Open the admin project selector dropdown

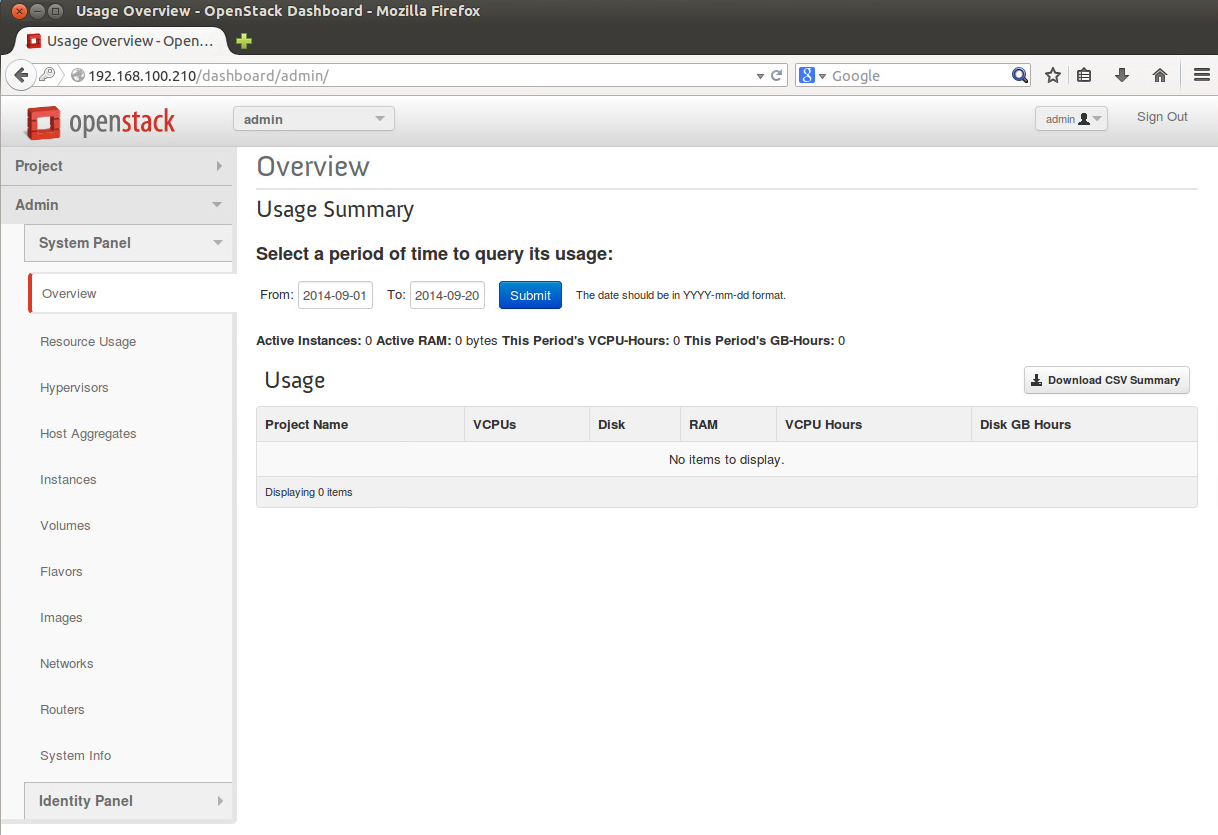(313, 118)
